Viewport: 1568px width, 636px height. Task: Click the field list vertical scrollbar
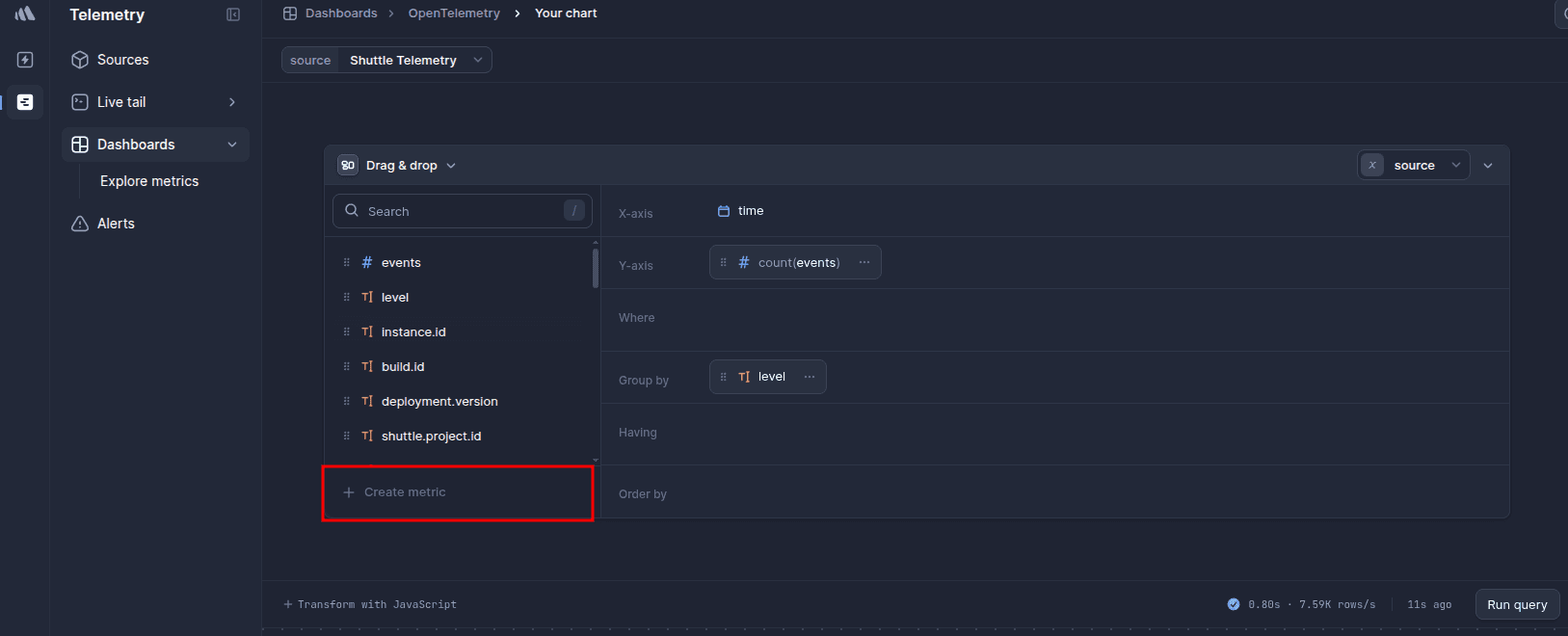[x=596, y=268]
